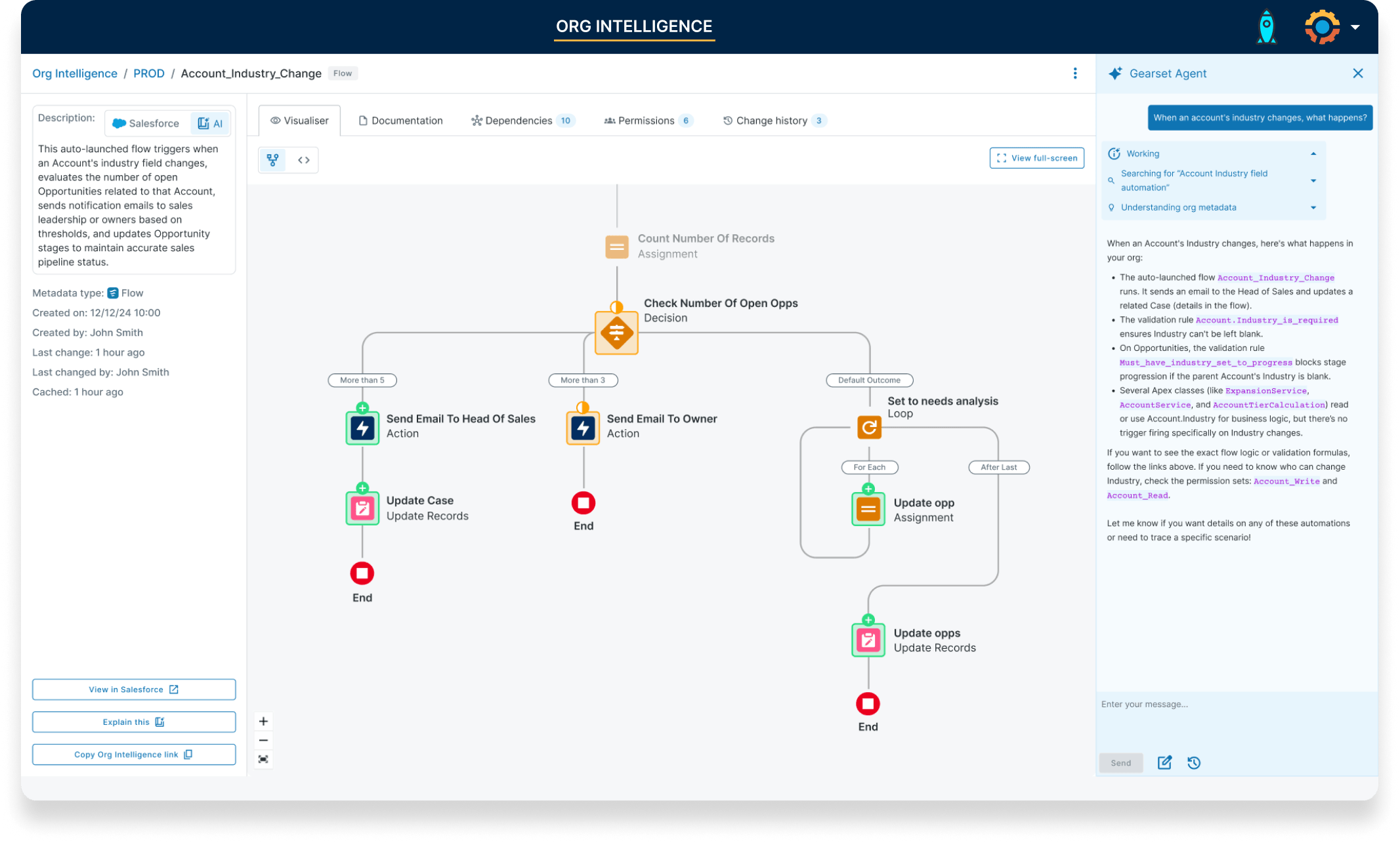Select the flow diagram view icon
1400x843 pixels.
pos(272,159)
